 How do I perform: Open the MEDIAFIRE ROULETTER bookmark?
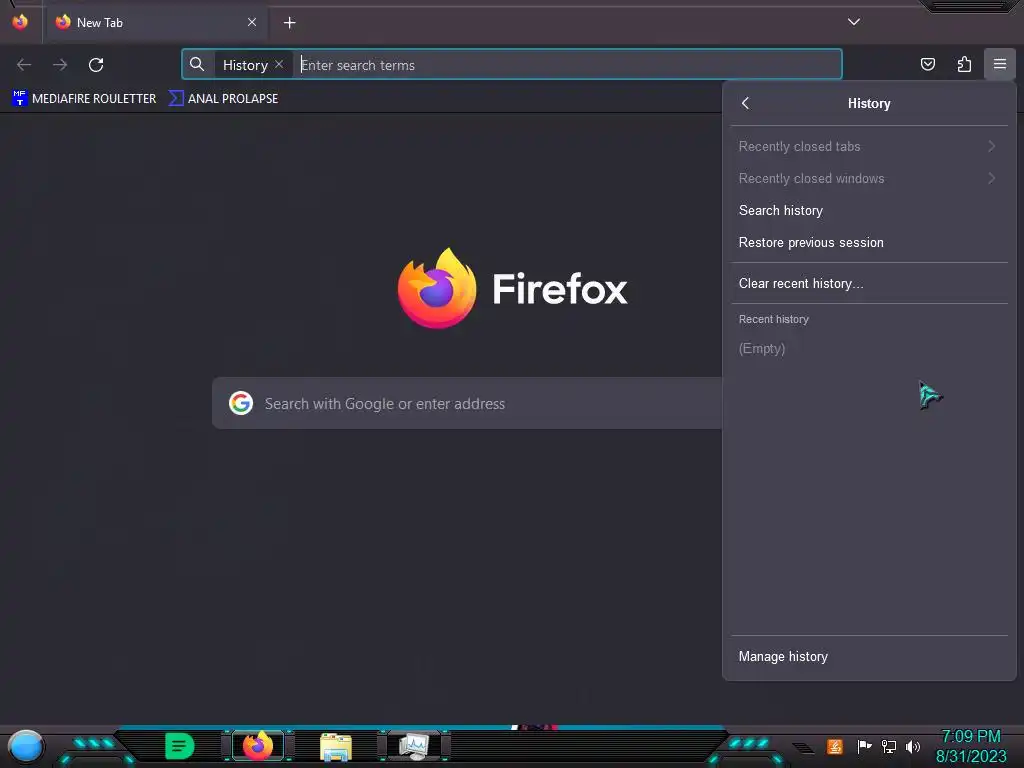point(84,99)
